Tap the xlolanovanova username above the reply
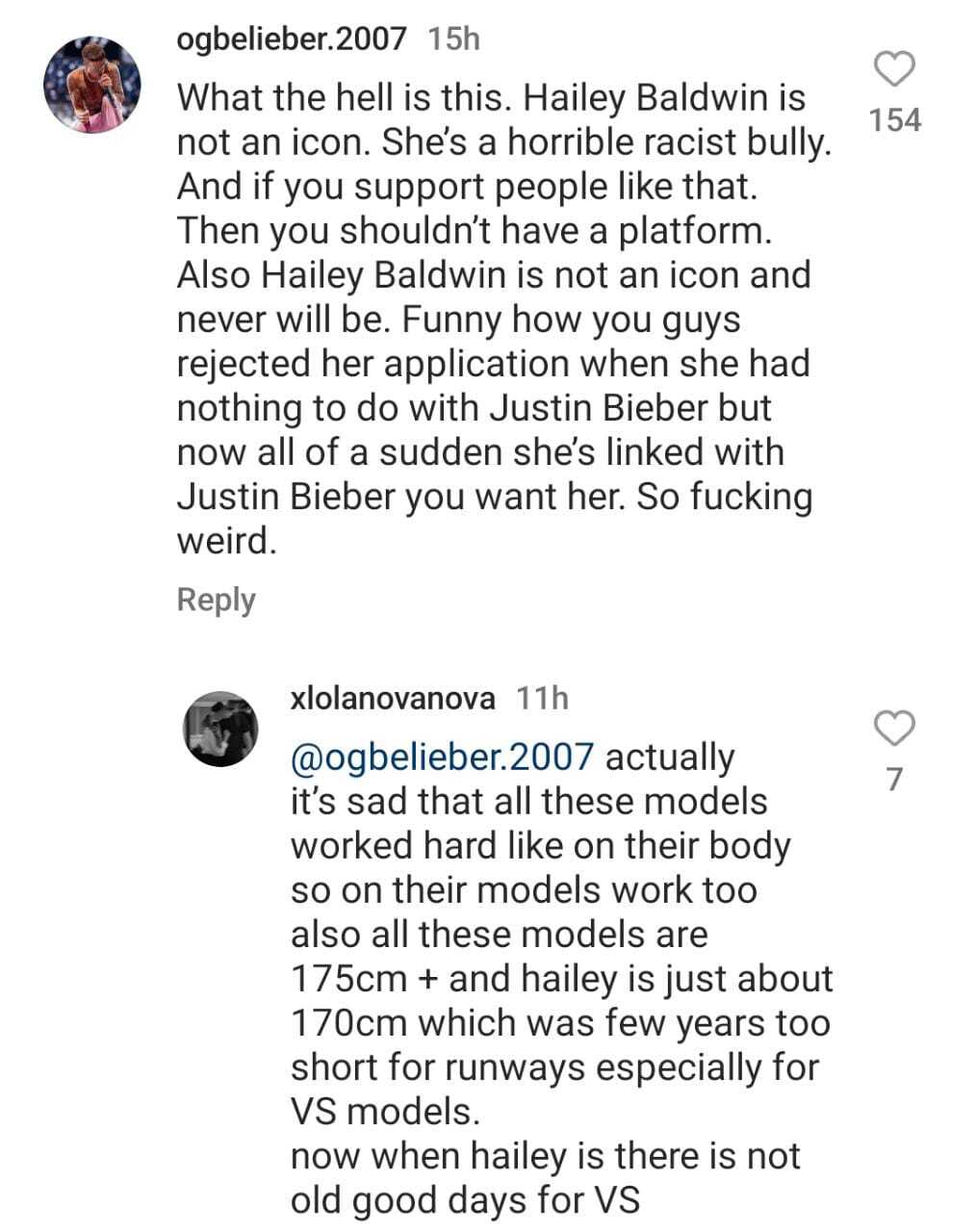Screen dimensions: 976x1232 pos(393,698)
